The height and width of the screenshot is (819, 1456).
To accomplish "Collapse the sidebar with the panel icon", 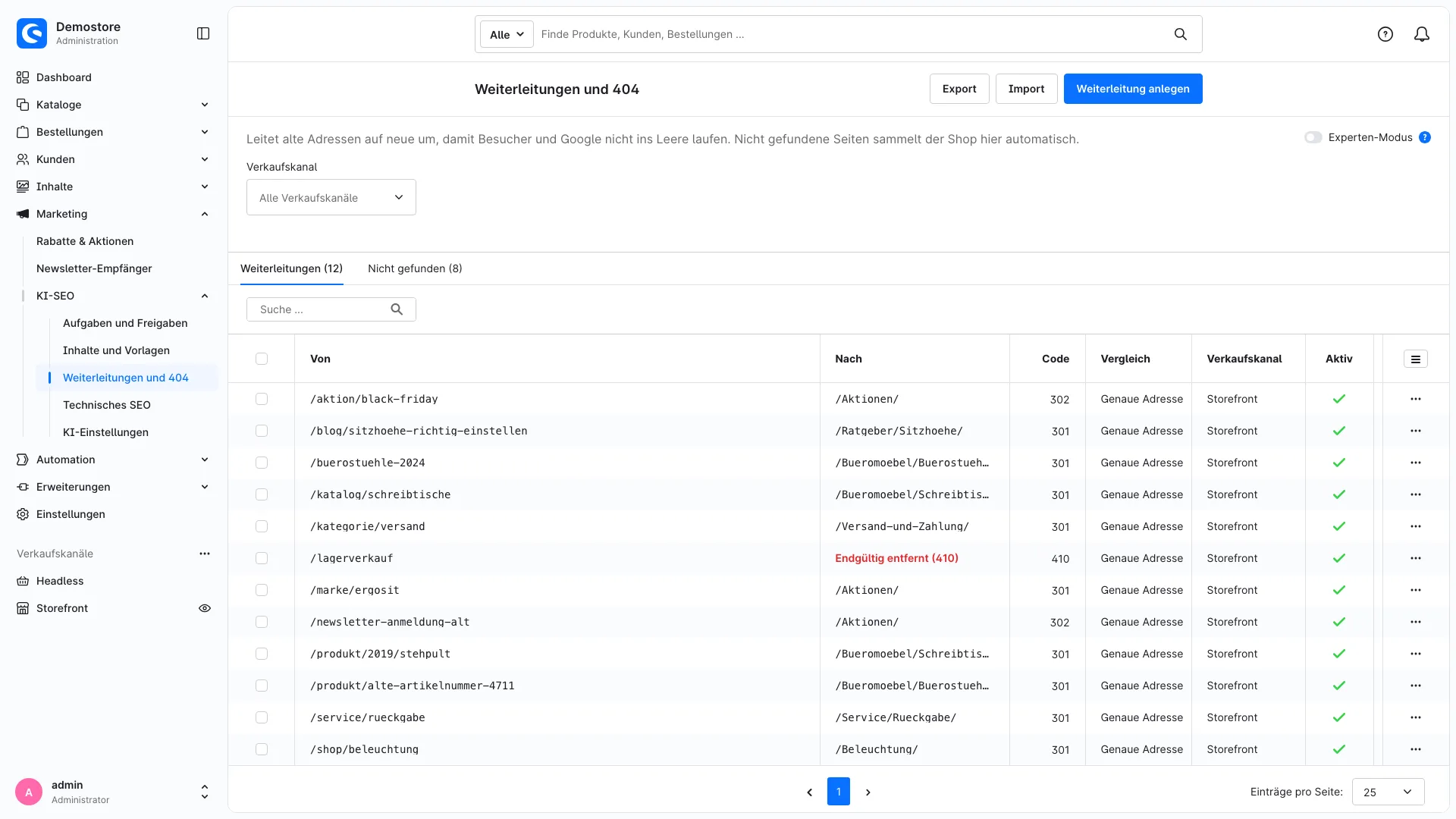I will point(203,33).
